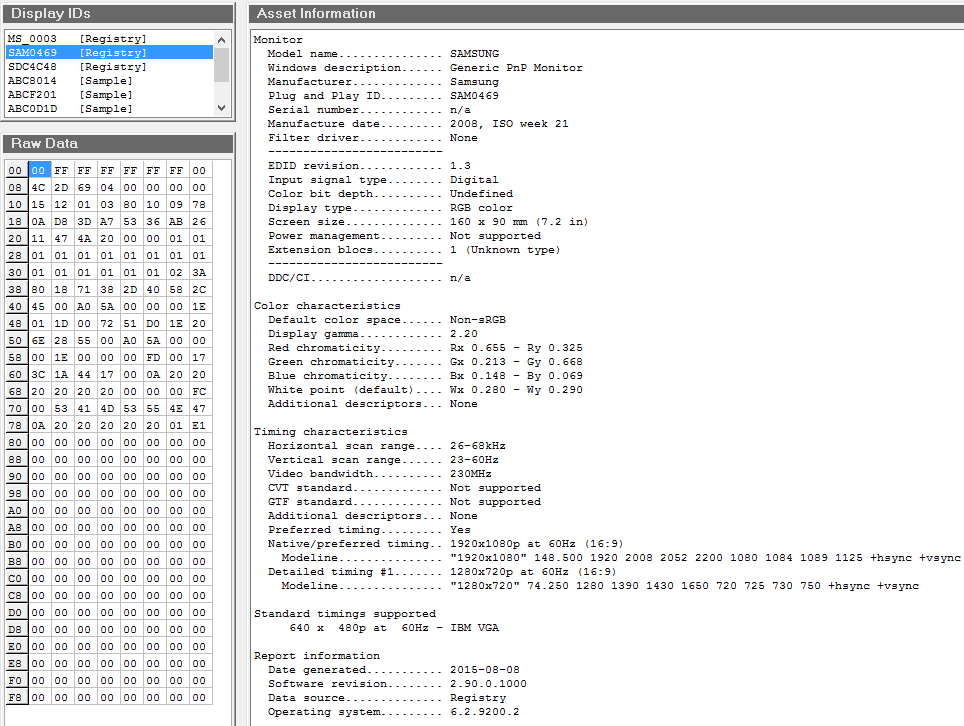The width and height of the screenshot is (964, 726).
Task: Click hex byte 78 in row 10
Action: 199,205
